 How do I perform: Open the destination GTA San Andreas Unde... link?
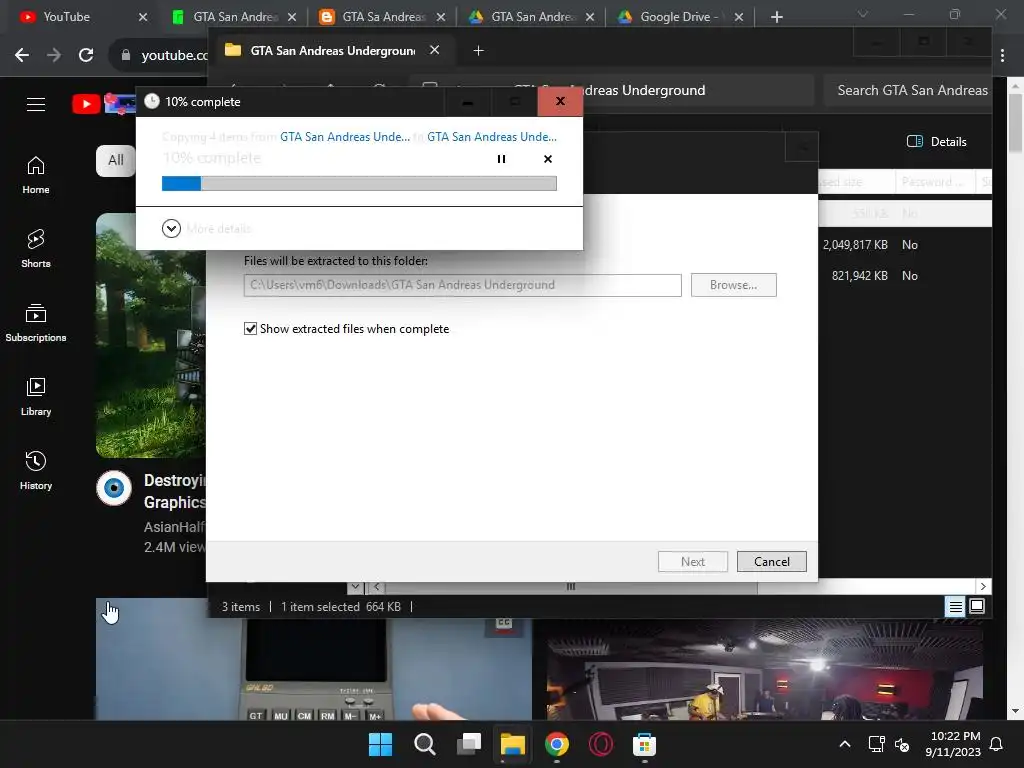point(492,136)
